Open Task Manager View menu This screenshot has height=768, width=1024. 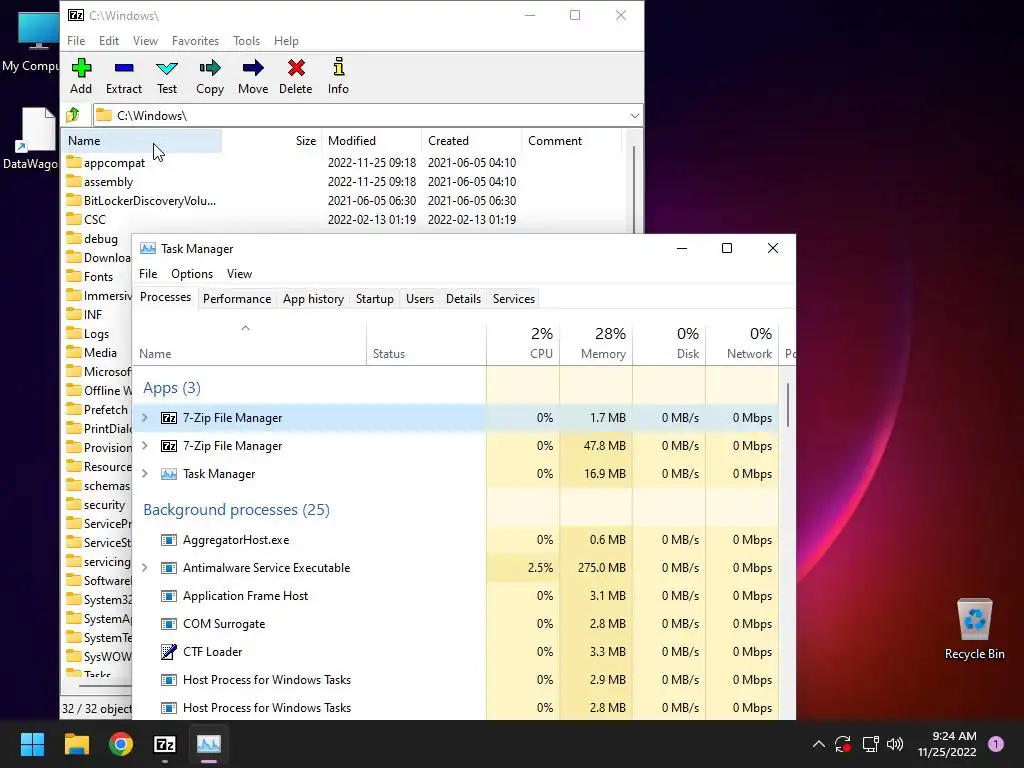[239, 274]
